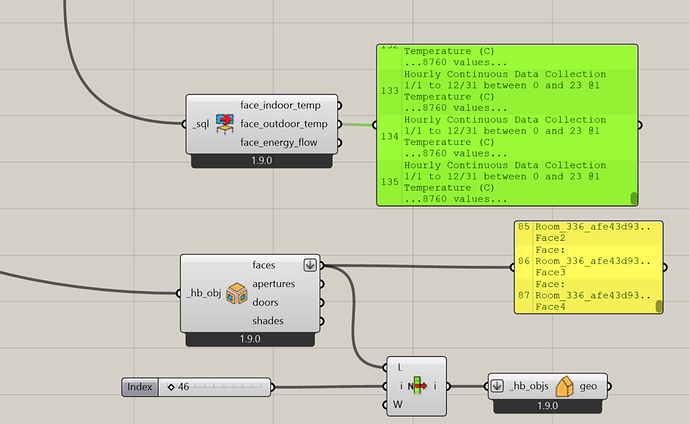Select the face_energy_flow output
This screenshot has height=424, width=689.
point(287,143)
